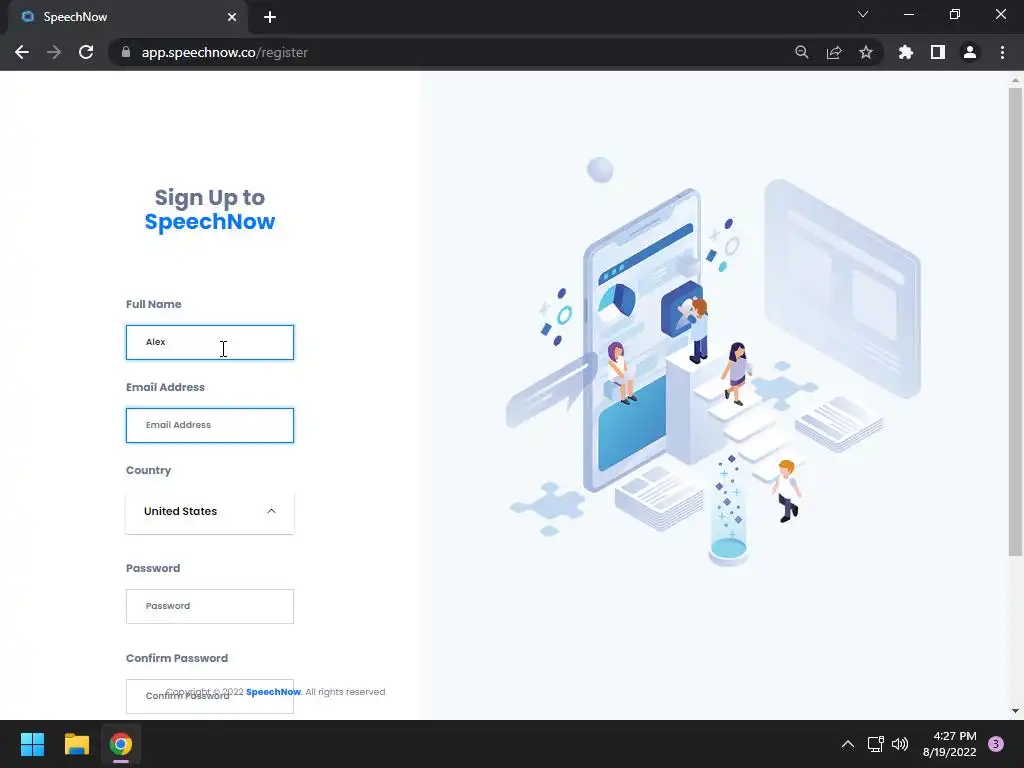Focus the Full Name field containing Alex
The image size is (1024, 768).
pyautogui.click(x=210, y=342)
